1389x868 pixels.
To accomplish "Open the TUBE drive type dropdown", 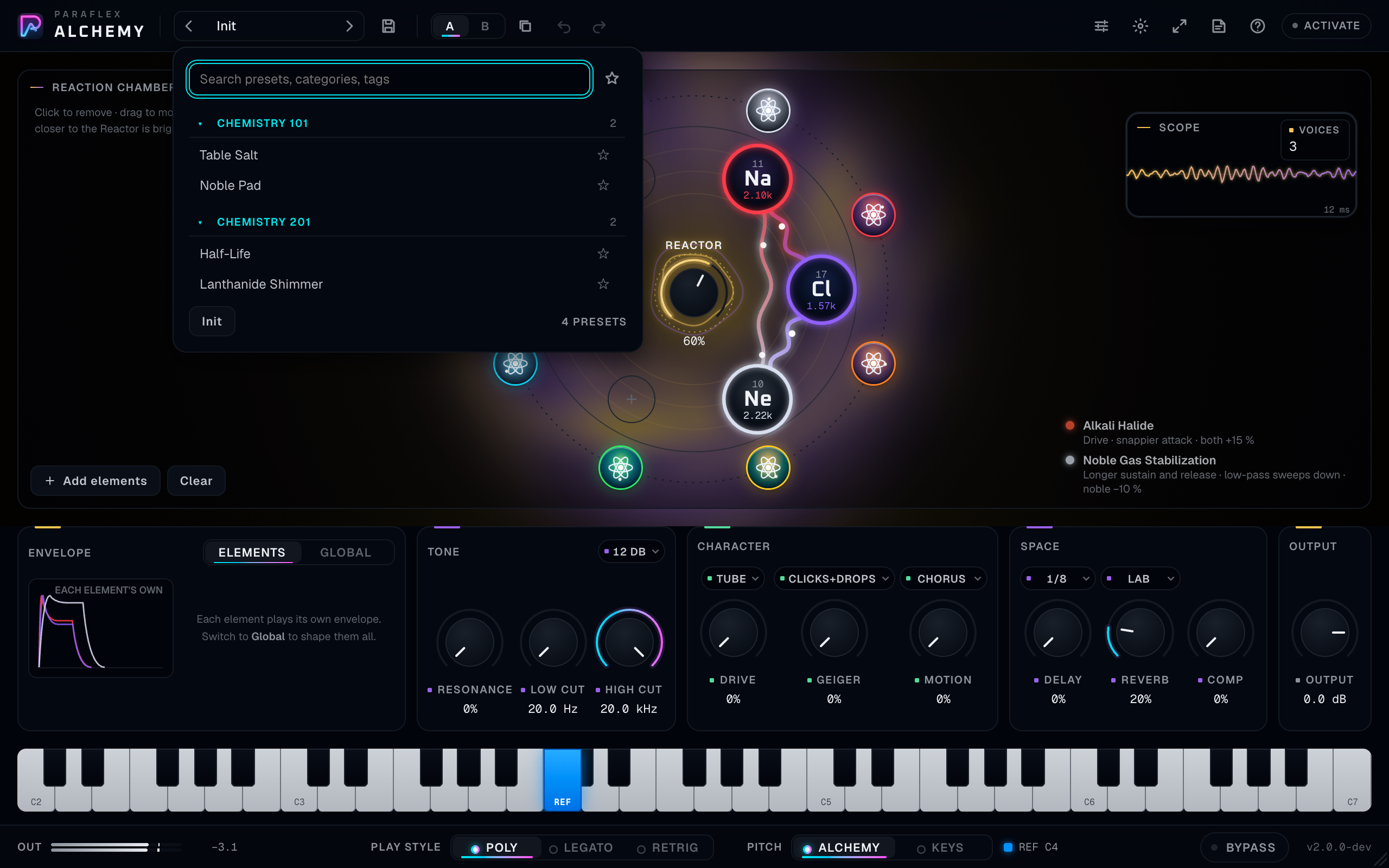I will point(732,578).
